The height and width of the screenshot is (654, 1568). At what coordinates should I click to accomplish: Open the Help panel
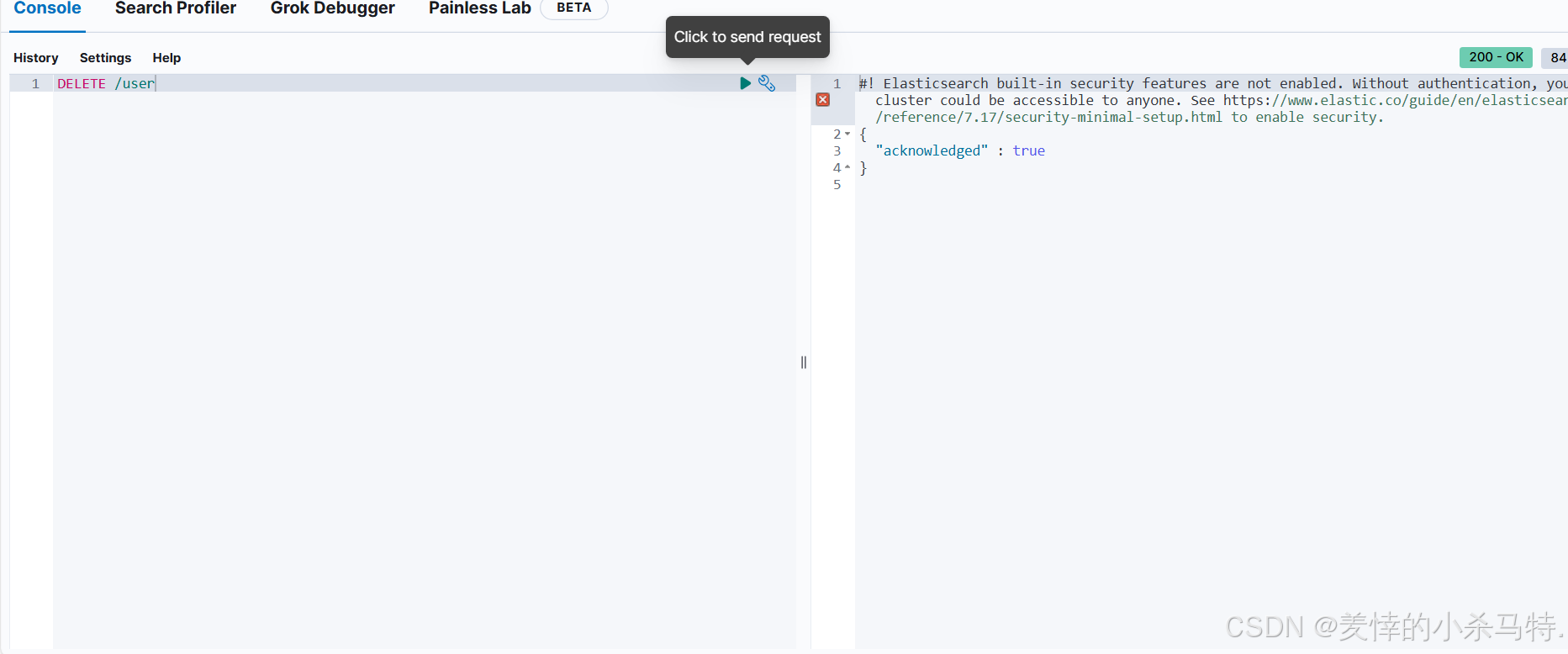(x=166, y=58)
